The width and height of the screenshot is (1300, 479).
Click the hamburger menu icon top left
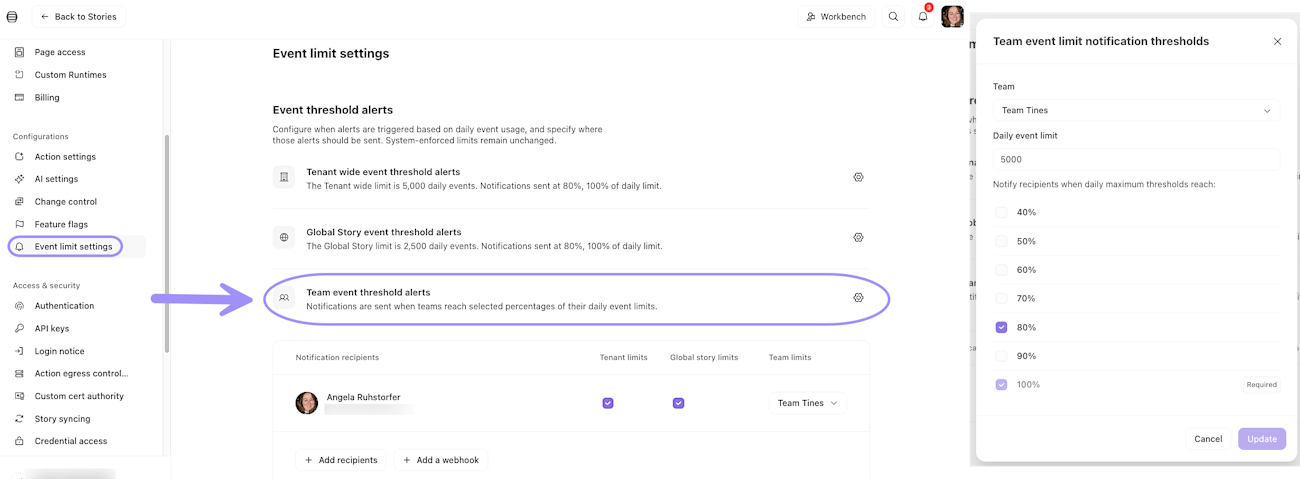click(12, 17)
